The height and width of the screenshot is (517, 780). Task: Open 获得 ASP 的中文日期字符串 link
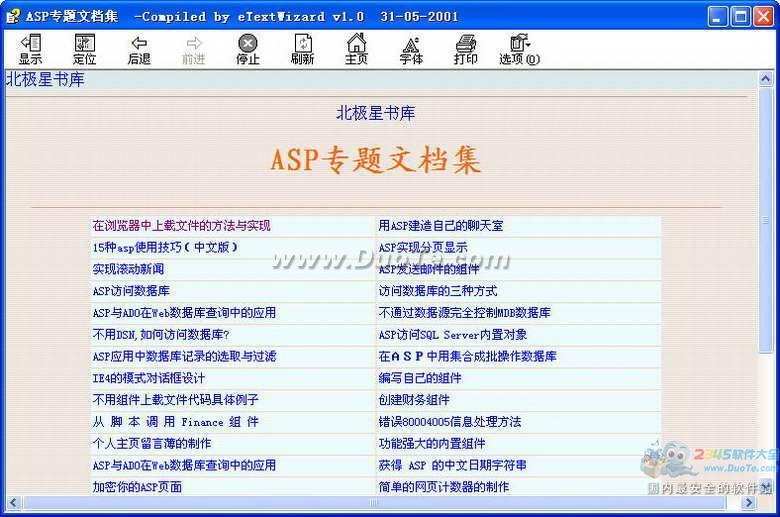tap(453, 465)
